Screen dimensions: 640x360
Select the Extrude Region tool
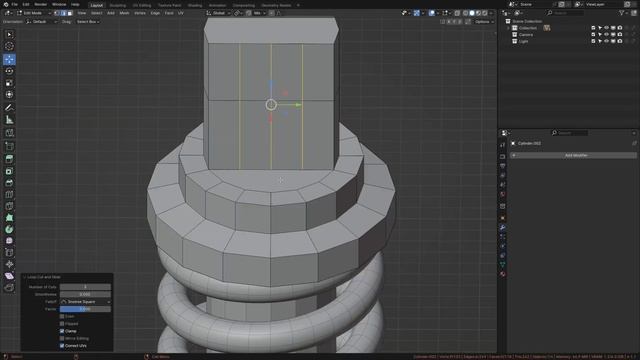[x=9, y=159]
